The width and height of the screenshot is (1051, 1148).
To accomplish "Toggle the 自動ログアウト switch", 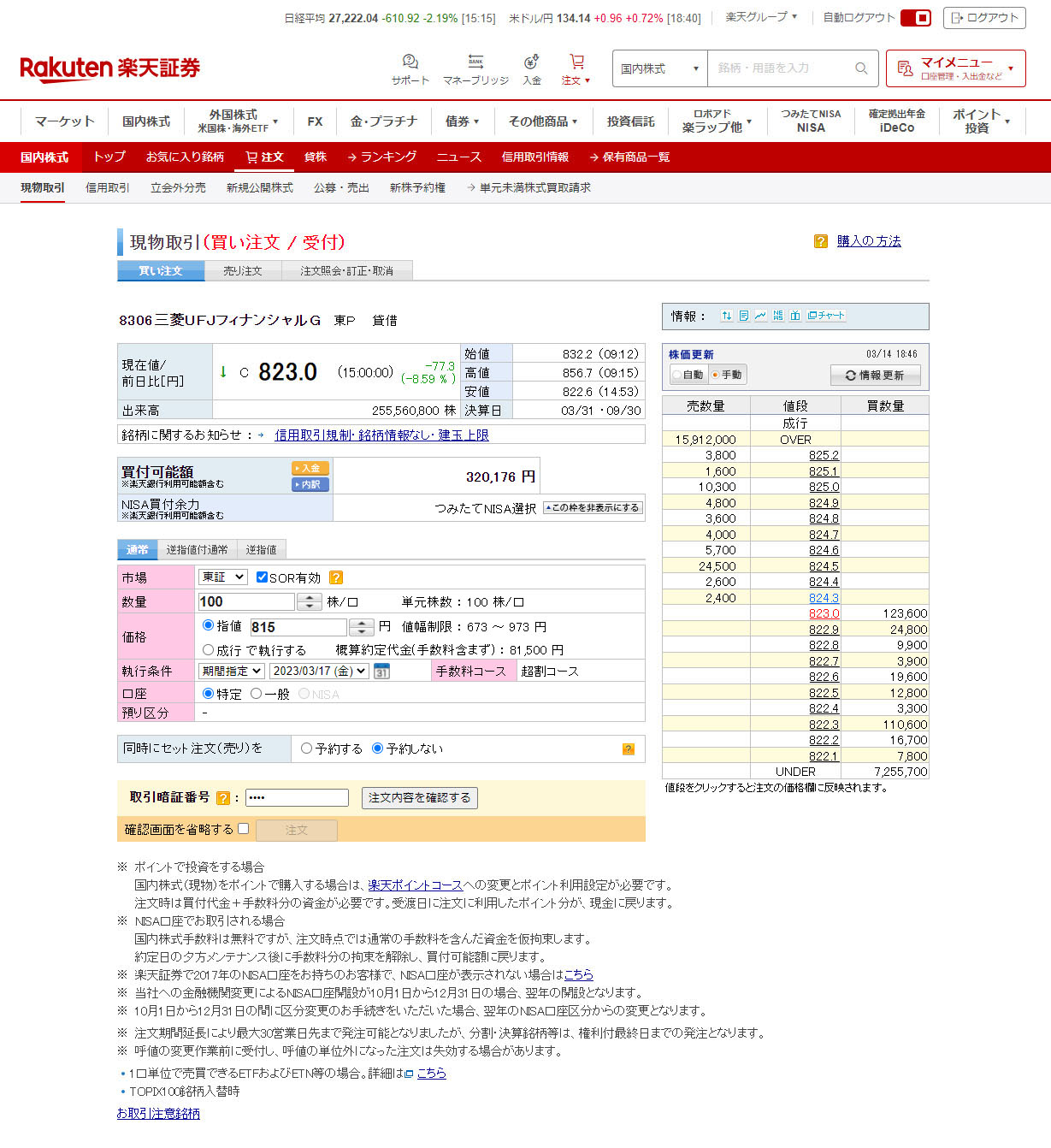I will coord(915,18).
